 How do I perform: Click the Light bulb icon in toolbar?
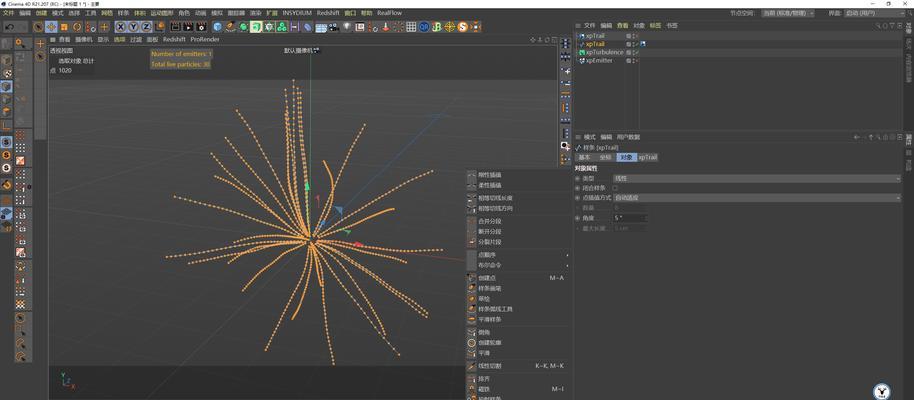tap(347, 26)
